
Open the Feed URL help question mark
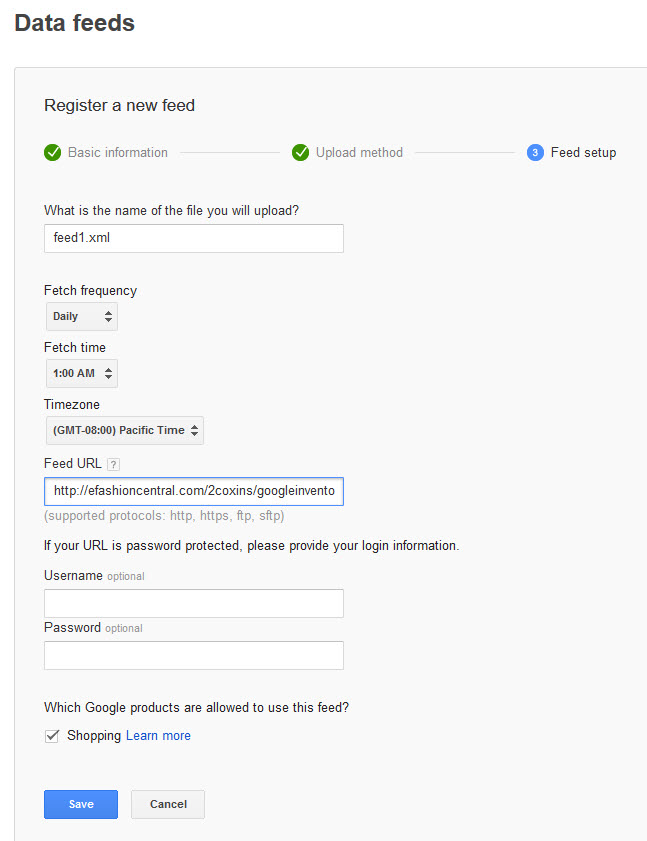tap(113, 464)
